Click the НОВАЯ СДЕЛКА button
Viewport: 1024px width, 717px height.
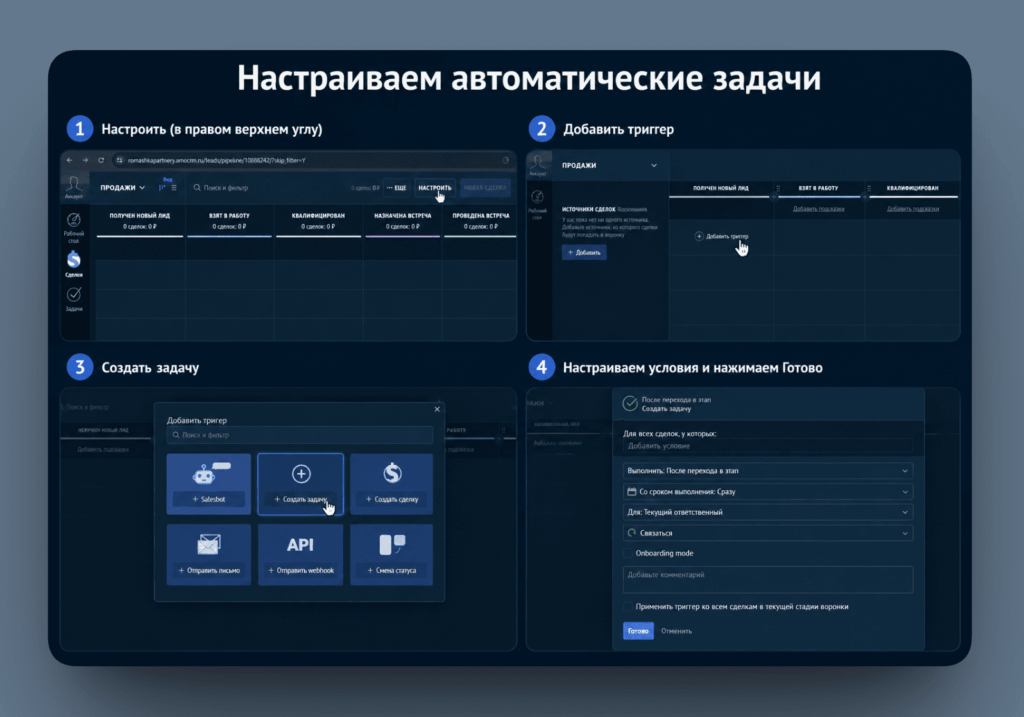[485, 187]
